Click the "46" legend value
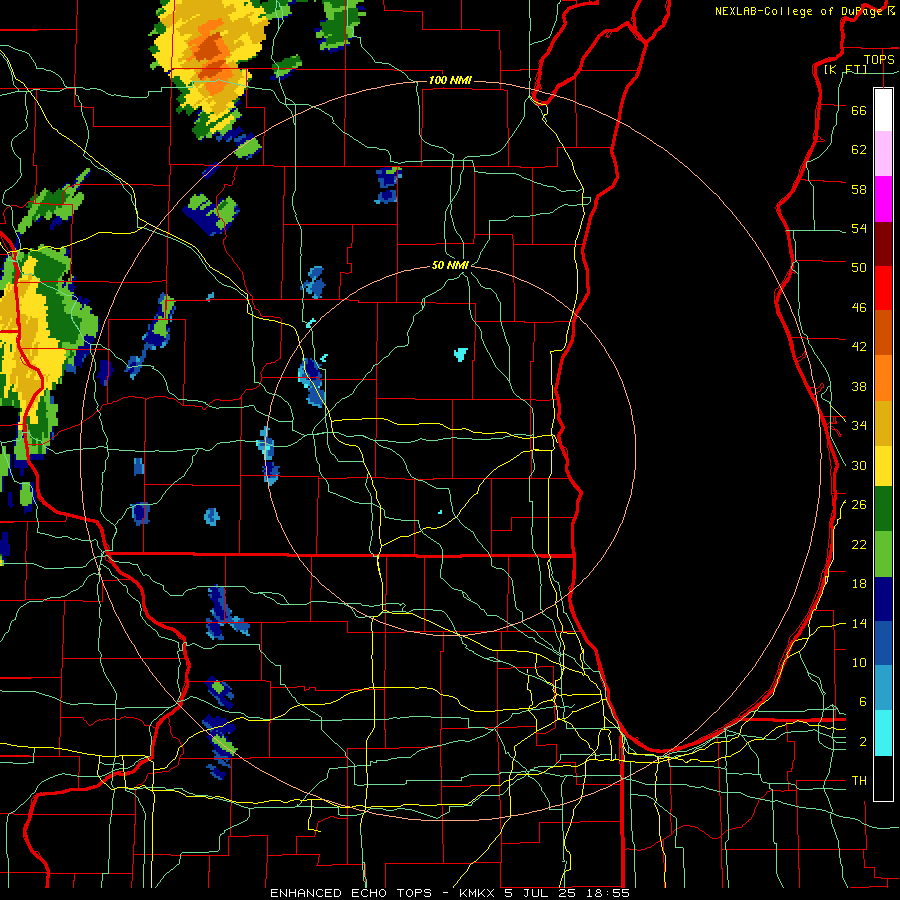This screenshot has height=900, width=900. pos(859,308)
